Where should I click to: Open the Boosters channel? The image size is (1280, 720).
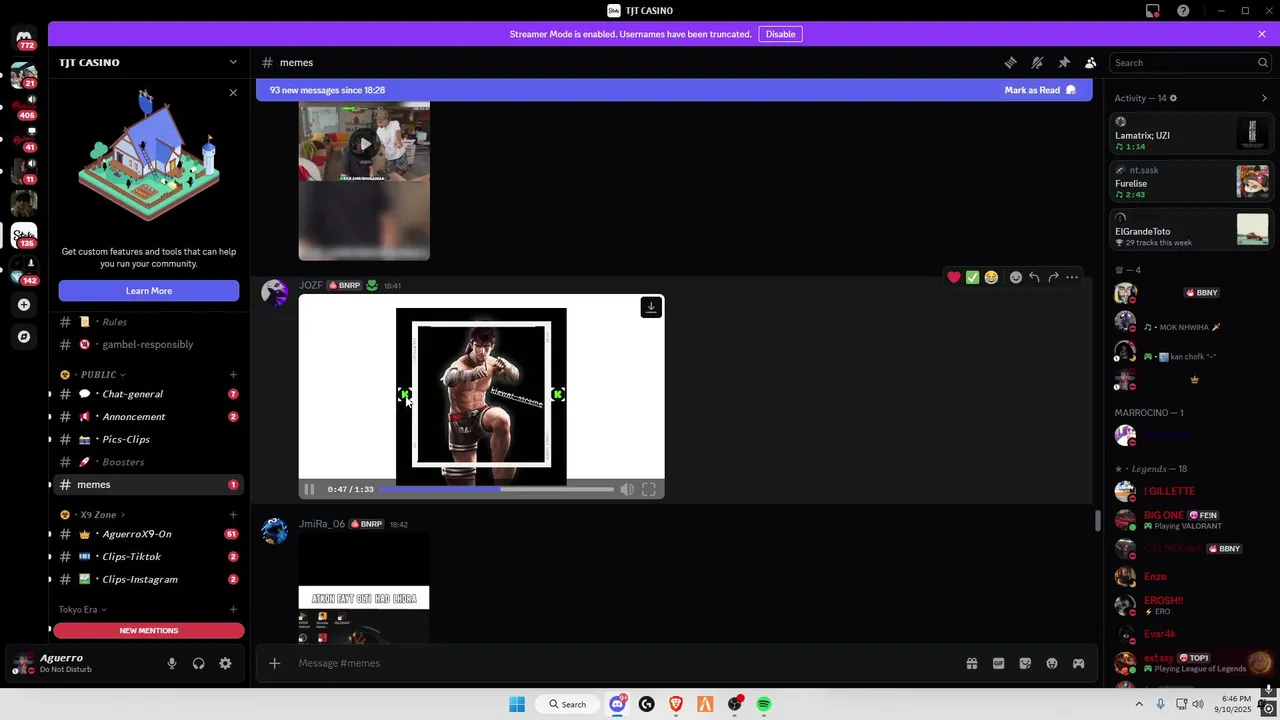point(148,462)
